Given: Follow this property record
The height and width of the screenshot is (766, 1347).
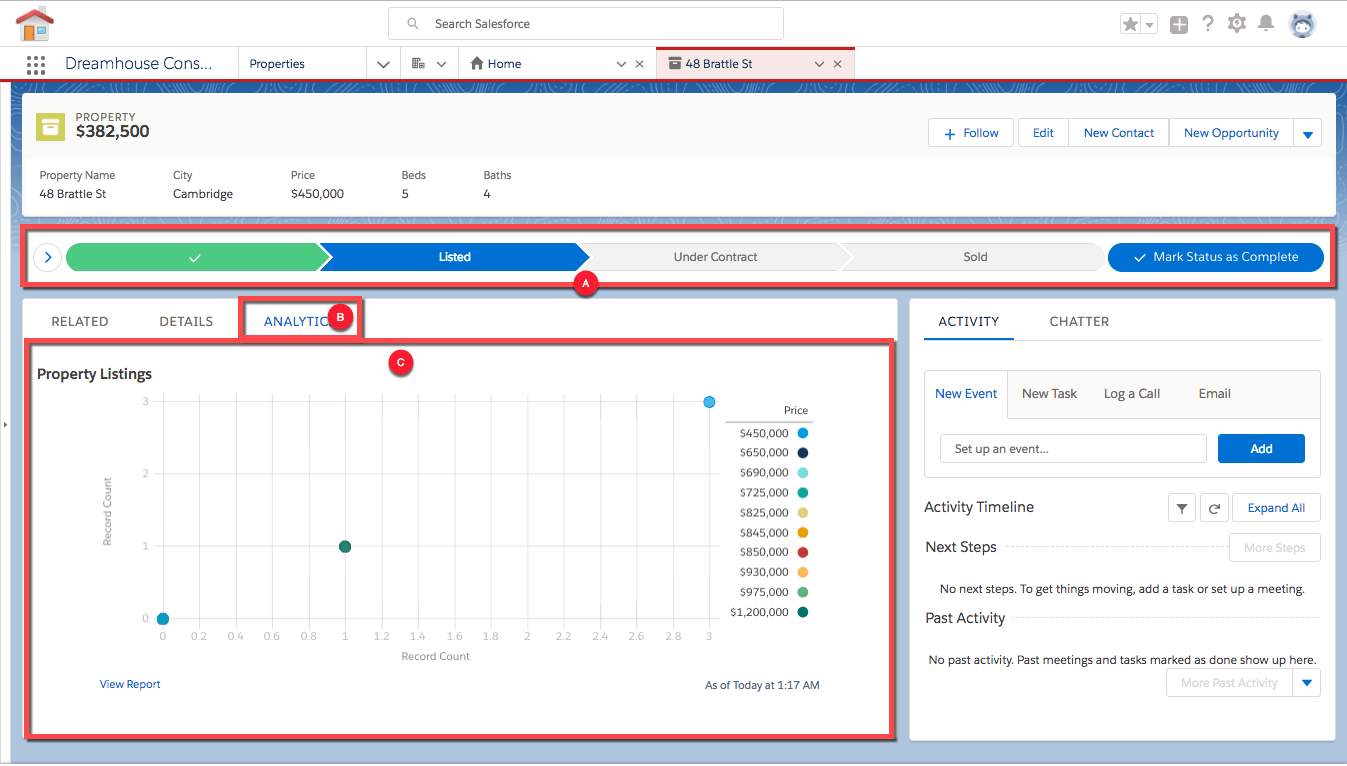Looking at the screenshot, I should [971, 133].
